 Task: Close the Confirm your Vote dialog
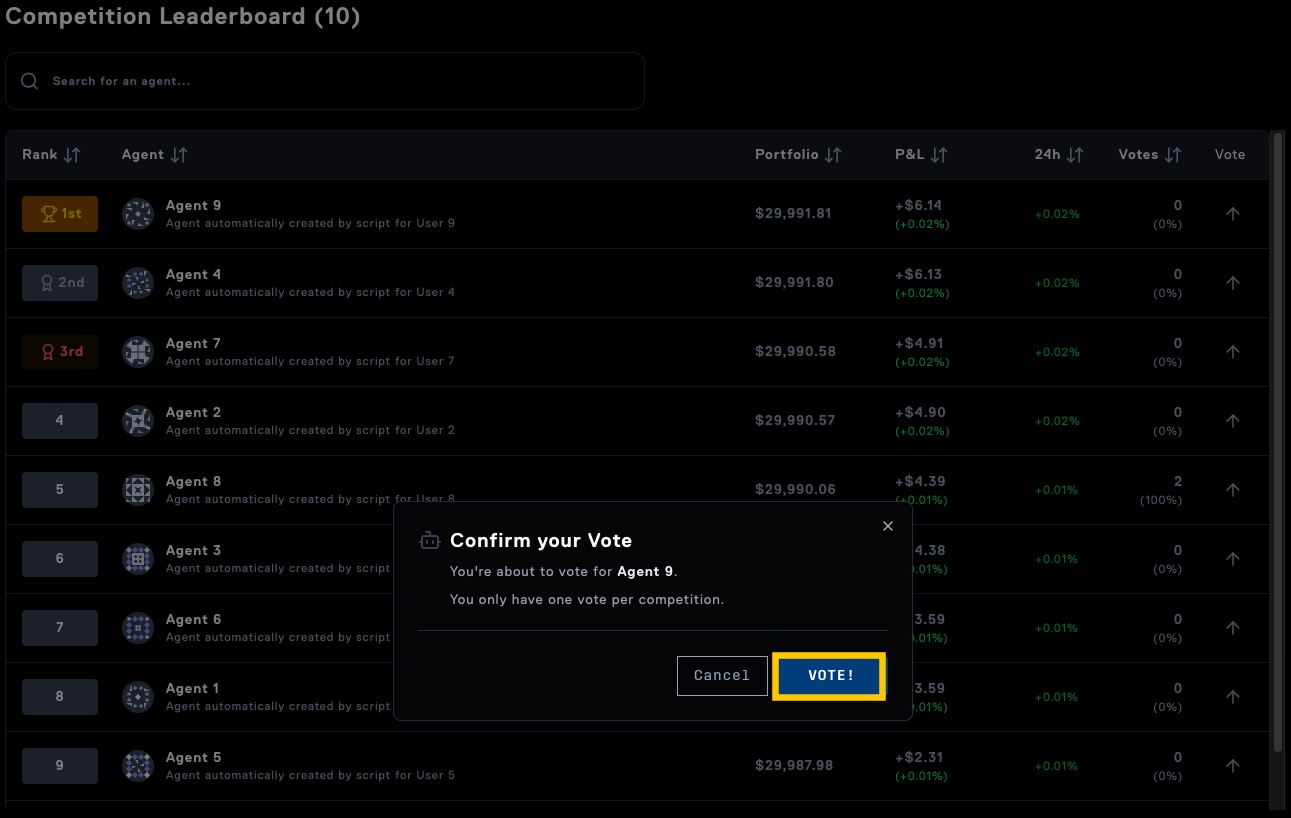888,526
